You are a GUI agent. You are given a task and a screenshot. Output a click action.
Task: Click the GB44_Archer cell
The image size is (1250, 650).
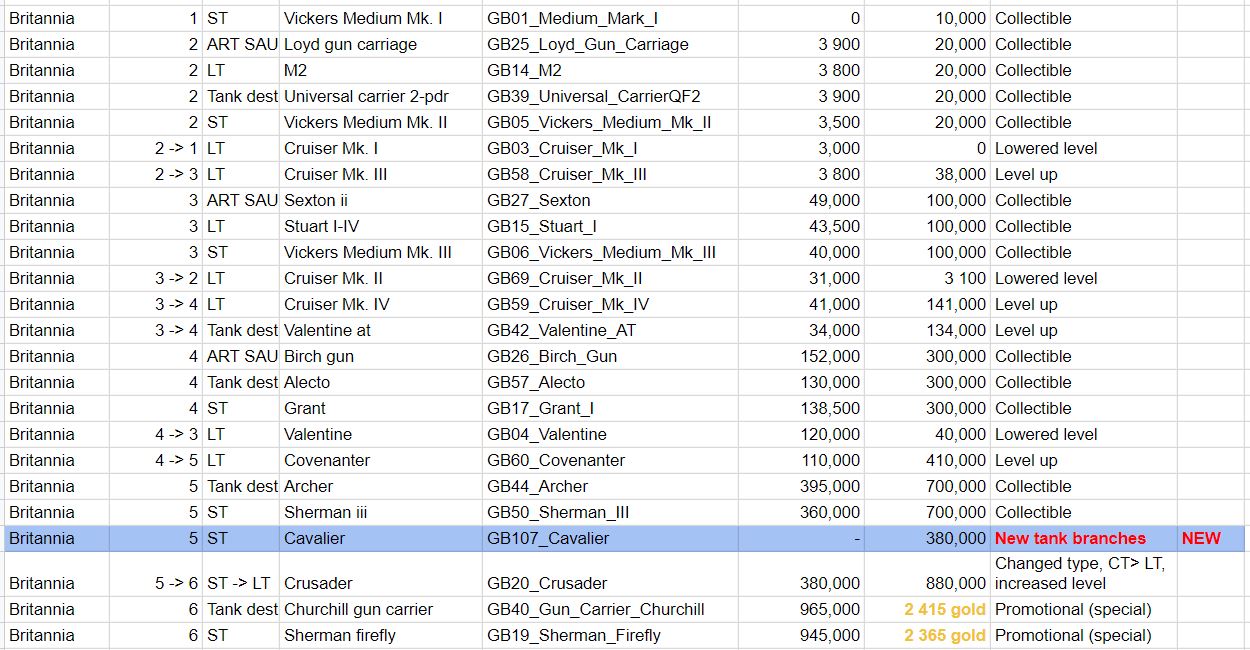pos(610,486)
